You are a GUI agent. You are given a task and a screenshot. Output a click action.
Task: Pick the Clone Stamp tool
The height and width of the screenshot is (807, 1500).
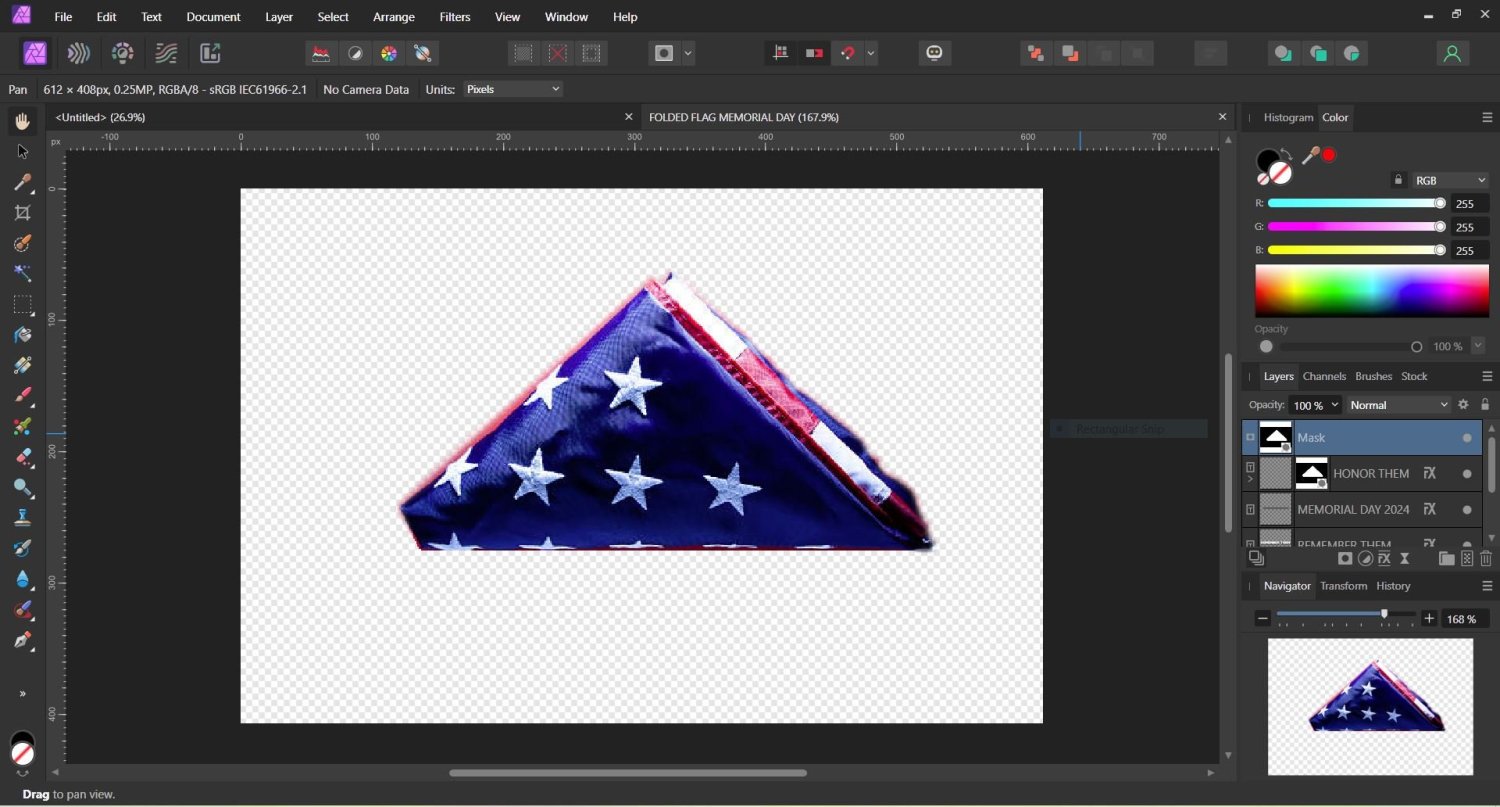(21, 517)
